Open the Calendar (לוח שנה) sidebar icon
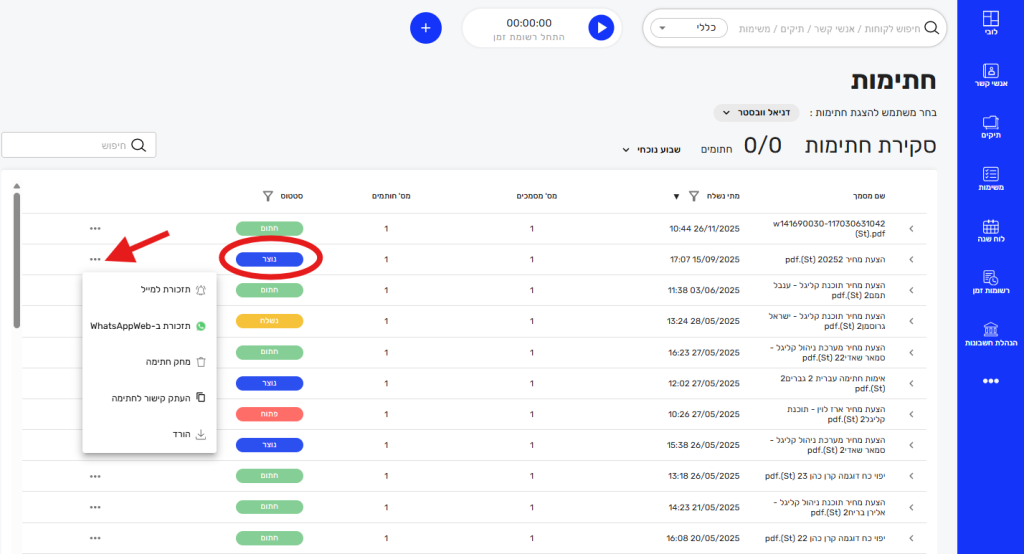Viewport: 1024px width, 554px height. click(x=990, y=231)
